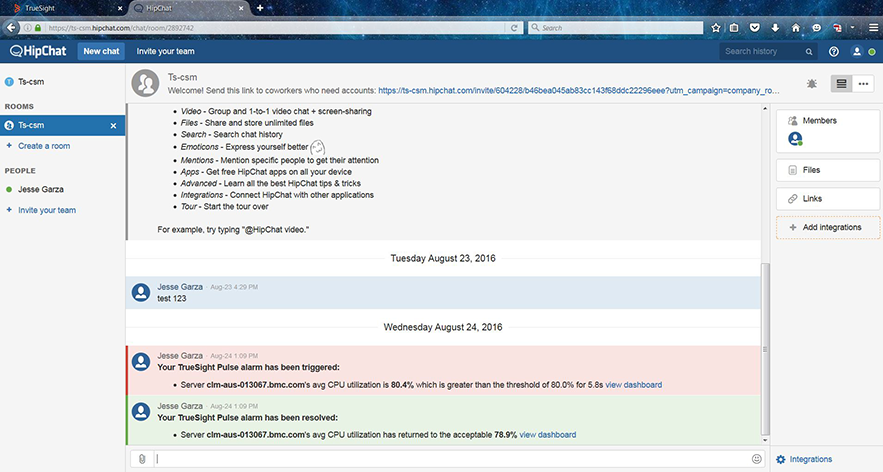Open Ts-csm lobby in sidebar
This screenshot has height=472, width=883.
[32, 82]
